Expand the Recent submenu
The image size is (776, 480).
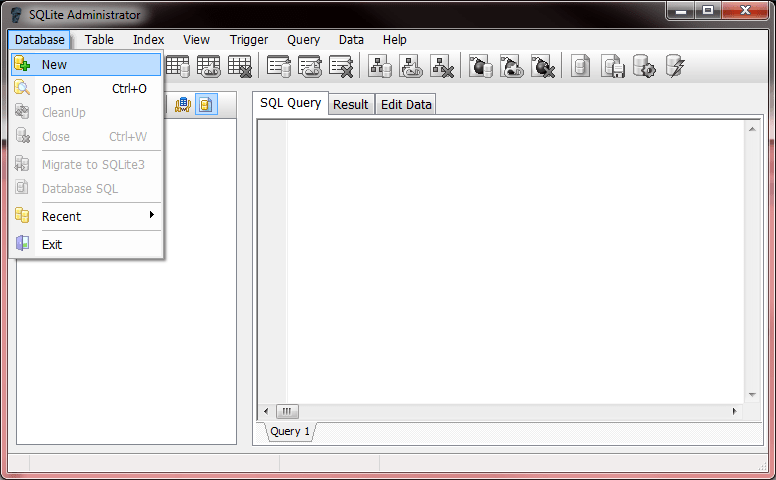click(86, 216)
